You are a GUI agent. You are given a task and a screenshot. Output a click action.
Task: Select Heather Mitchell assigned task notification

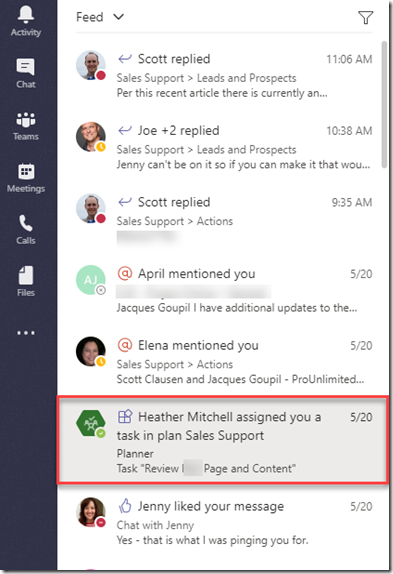click(222, 439)
